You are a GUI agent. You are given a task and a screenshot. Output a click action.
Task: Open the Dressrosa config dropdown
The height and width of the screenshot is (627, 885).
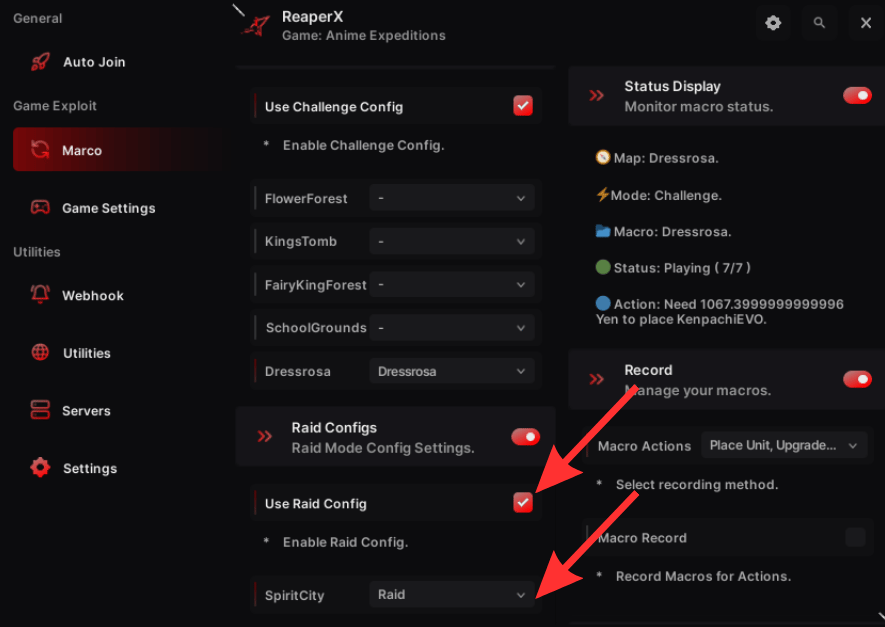452,371
